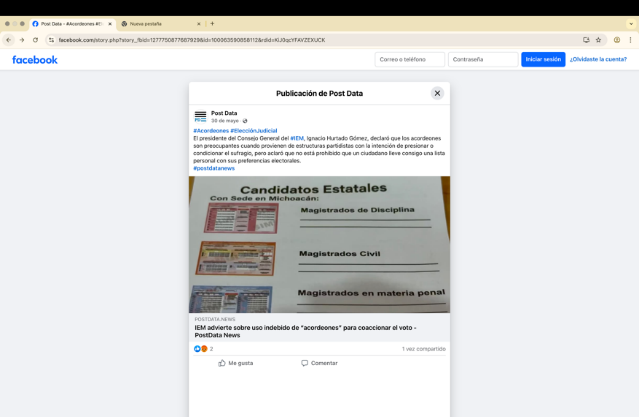Reload the current page
Viewport: 639px width, 417px height.
pyautogui.click(x=35, y=40)
